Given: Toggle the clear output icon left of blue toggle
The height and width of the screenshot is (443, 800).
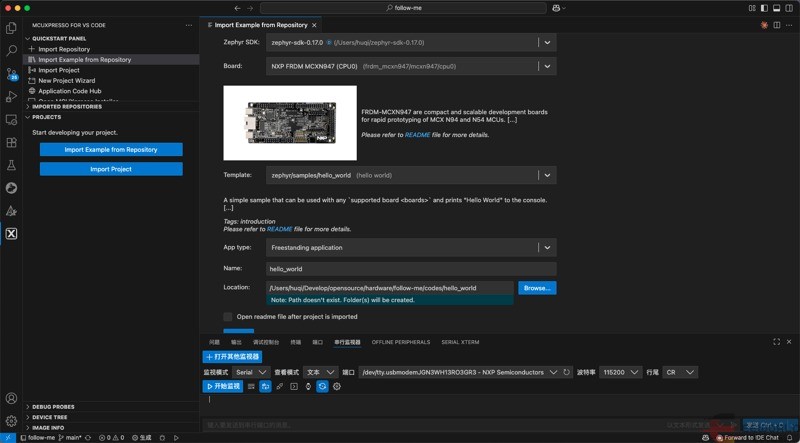Looking at the screenshot, I should (251, 386).
